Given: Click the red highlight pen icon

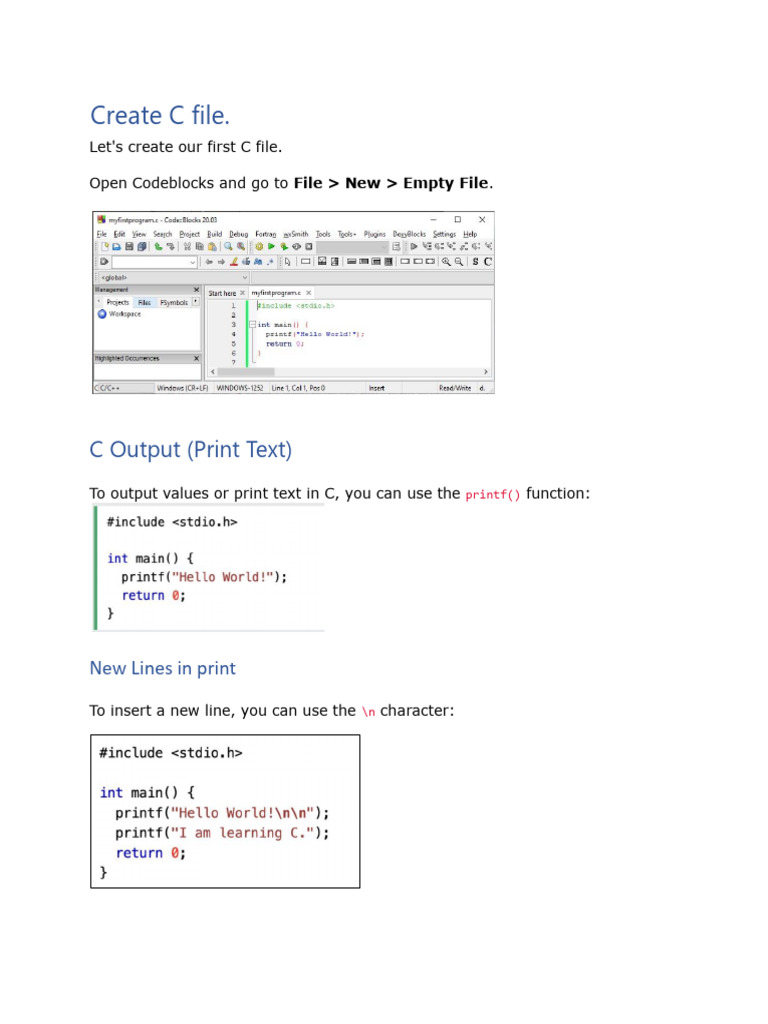Looking at the screenshot, I should click(234, 262).
